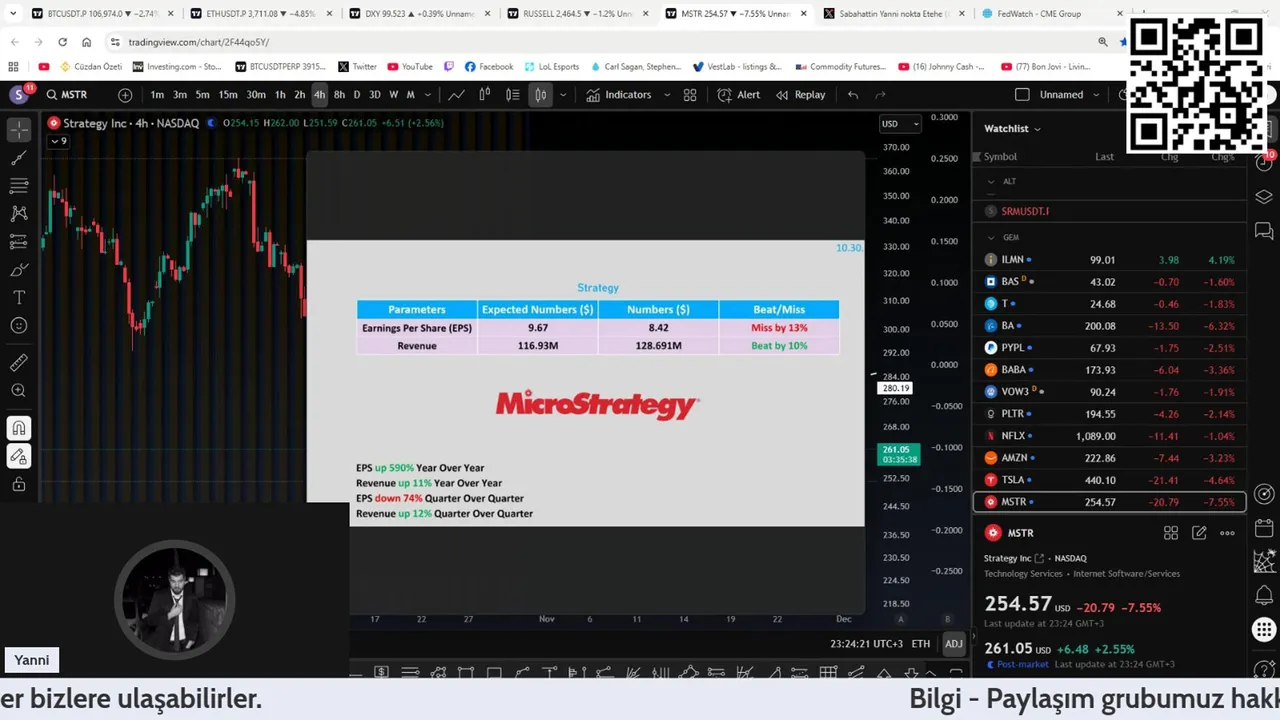Image resolution: width=1280 pixels, height=720 pixels.
Task: Collapse the GEM watchlist section
Action: [992, 238]
